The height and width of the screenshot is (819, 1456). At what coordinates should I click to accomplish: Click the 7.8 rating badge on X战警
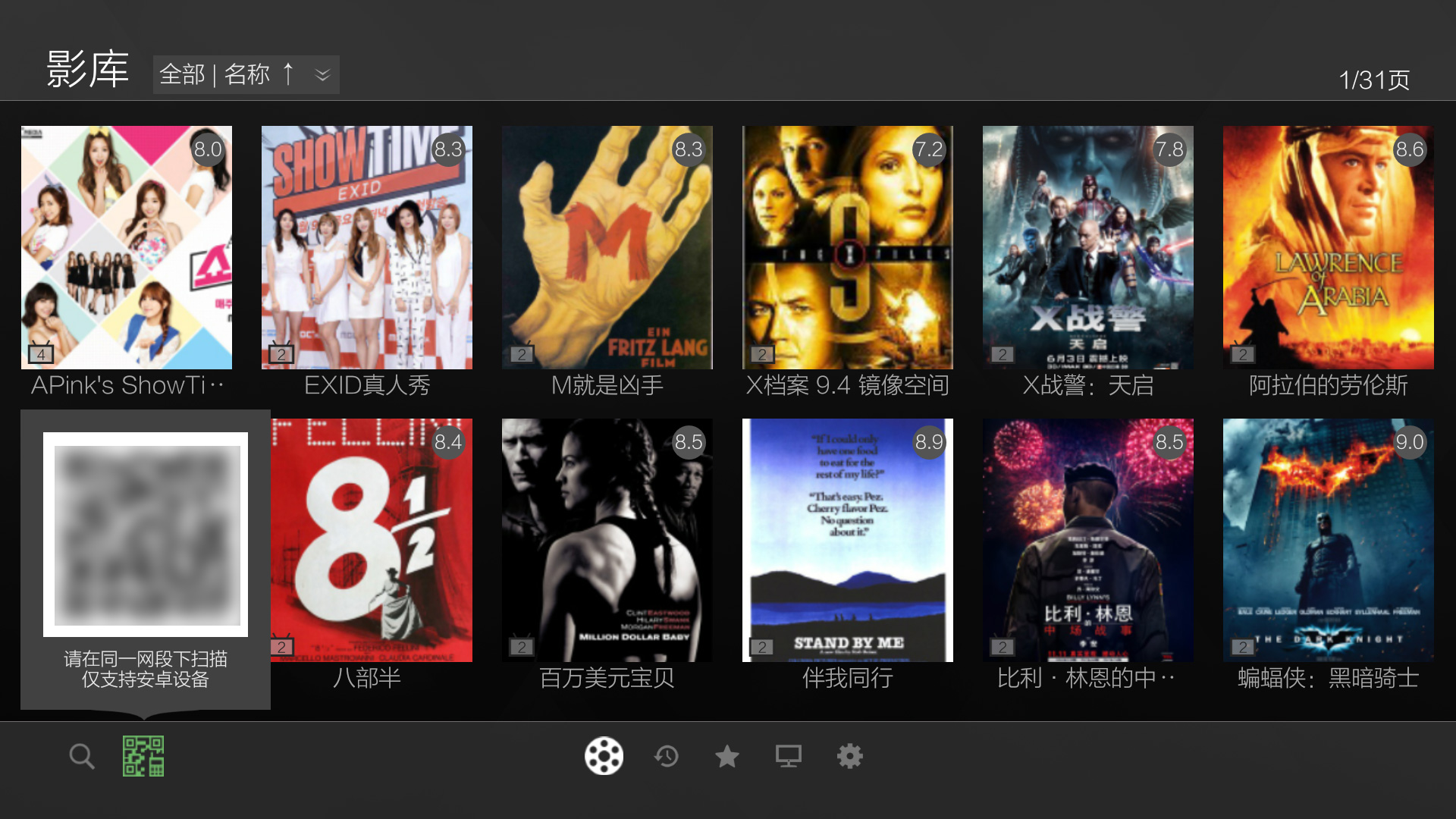click(1169, 149)
